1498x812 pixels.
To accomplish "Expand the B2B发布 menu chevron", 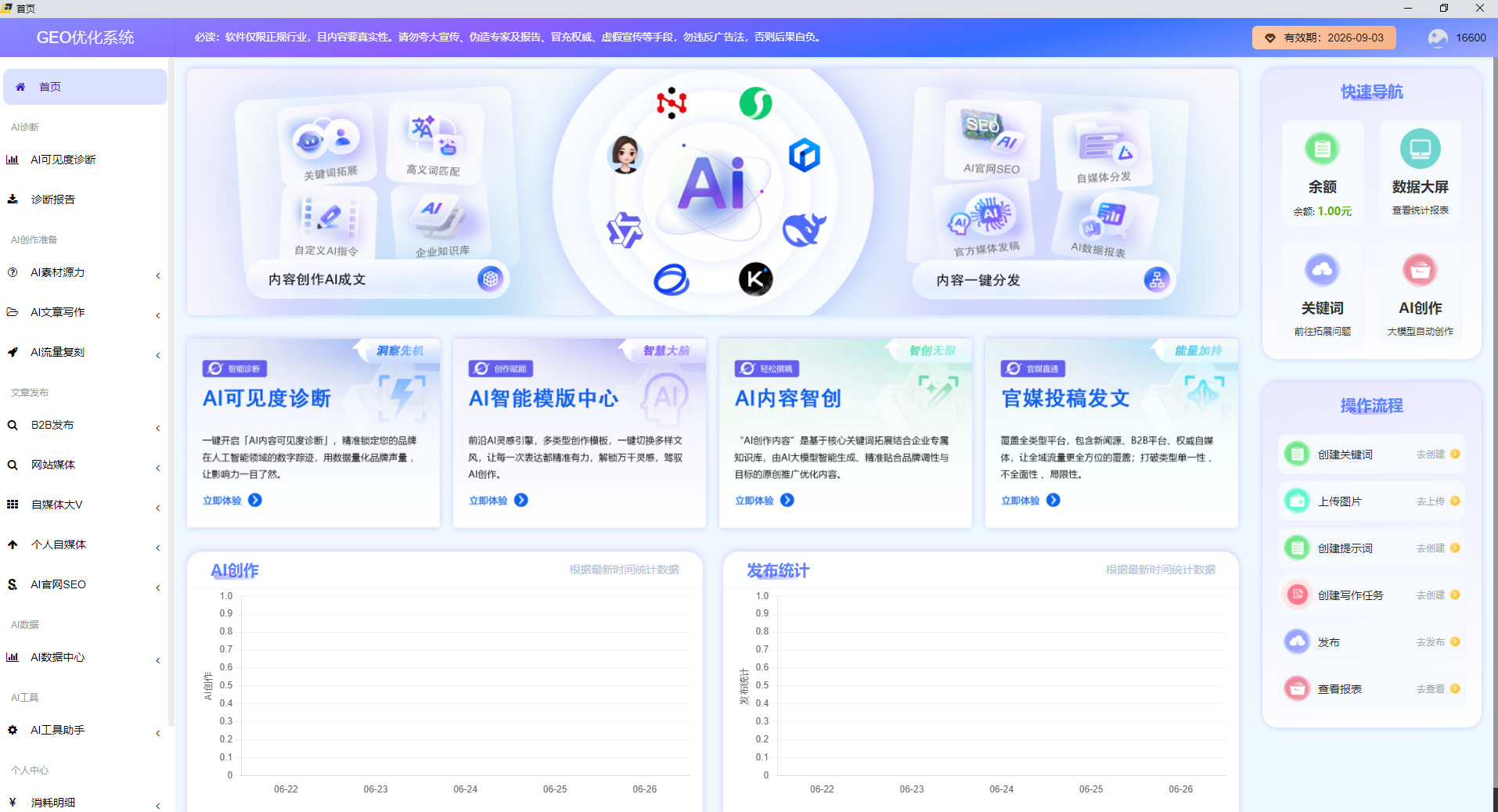I will [x=158, y=427].
